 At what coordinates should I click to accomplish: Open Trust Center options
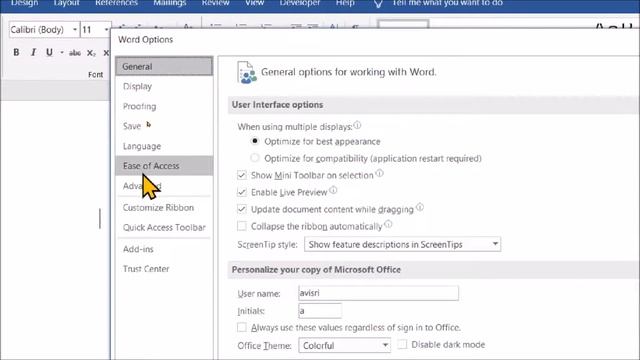click(x=164, y=269)
